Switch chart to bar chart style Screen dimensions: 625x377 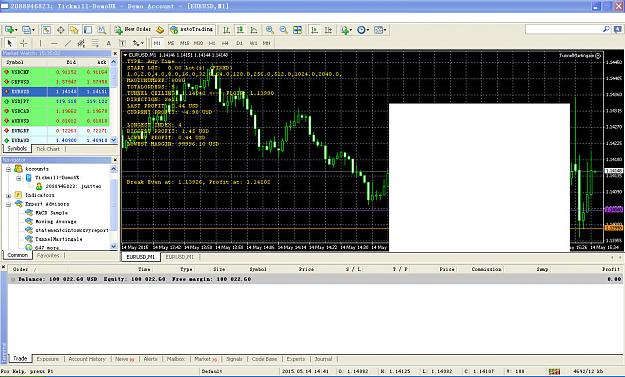226,30
